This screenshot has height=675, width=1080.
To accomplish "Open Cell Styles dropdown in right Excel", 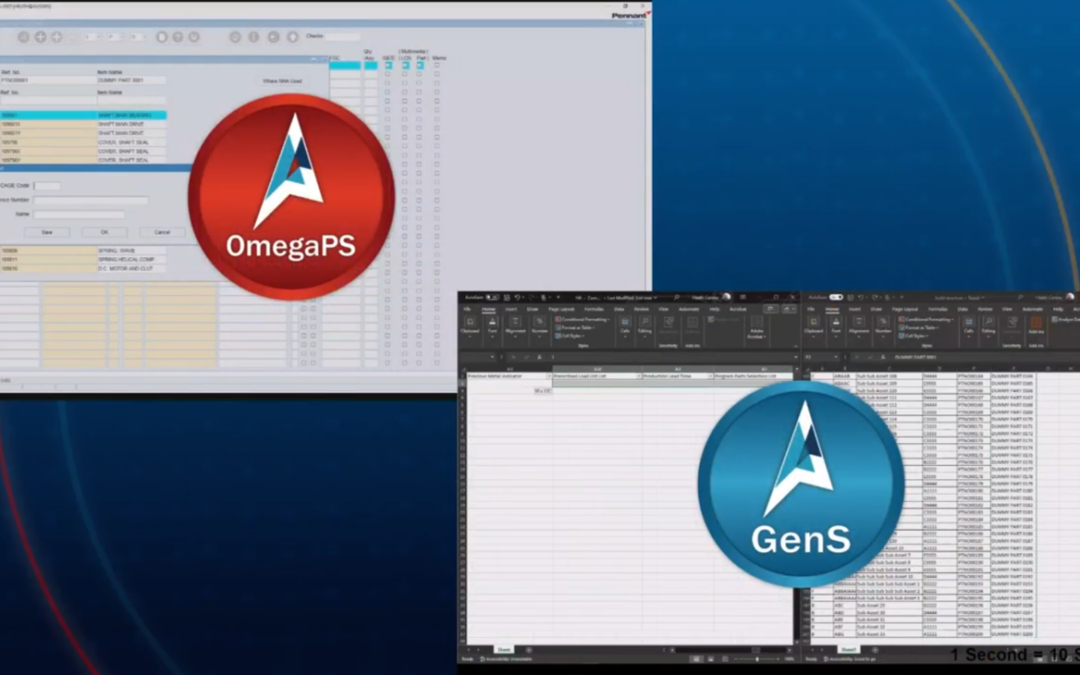I will tap(914, 336).
